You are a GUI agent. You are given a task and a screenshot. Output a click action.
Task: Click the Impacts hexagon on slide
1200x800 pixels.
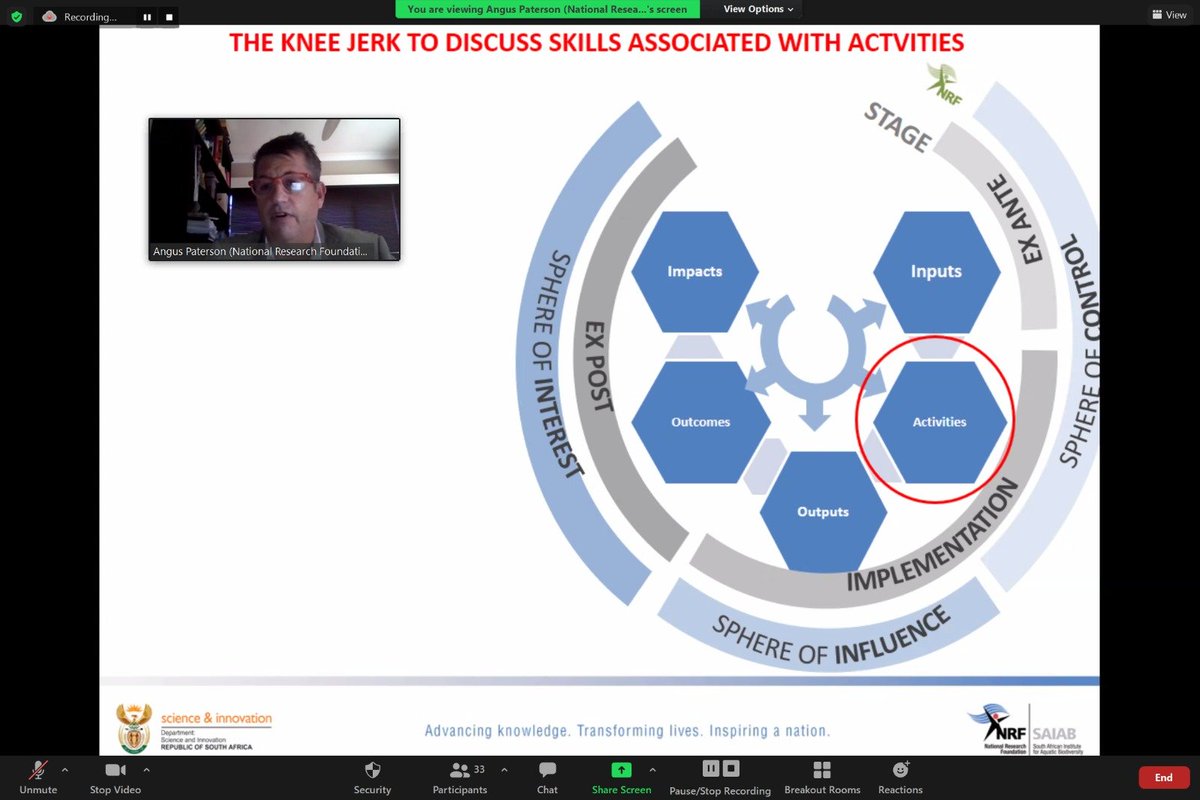pos(696,271)
